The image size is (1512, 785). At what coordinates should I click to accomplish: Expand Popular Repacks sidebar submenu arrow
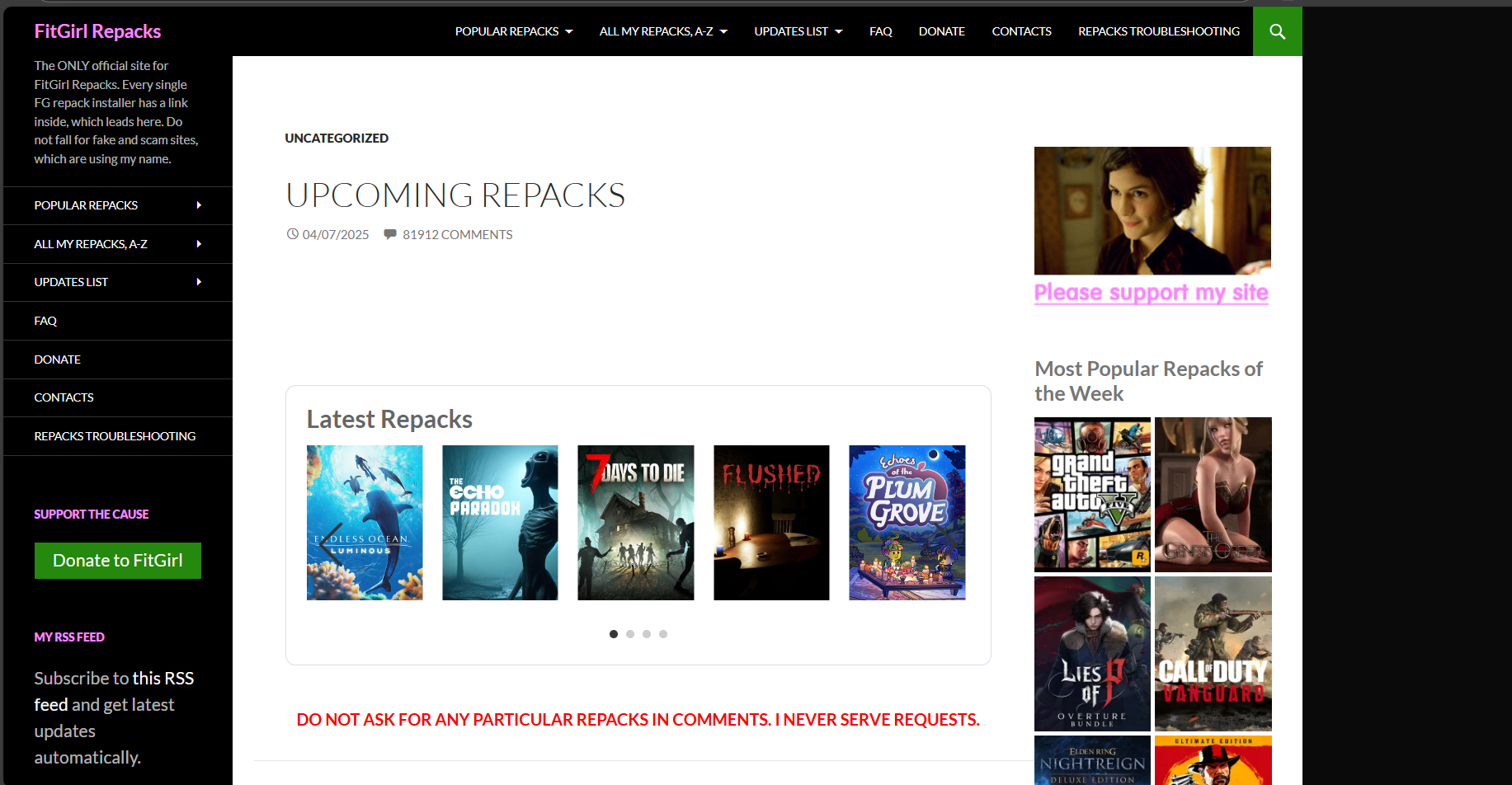[x=199, y=205]
